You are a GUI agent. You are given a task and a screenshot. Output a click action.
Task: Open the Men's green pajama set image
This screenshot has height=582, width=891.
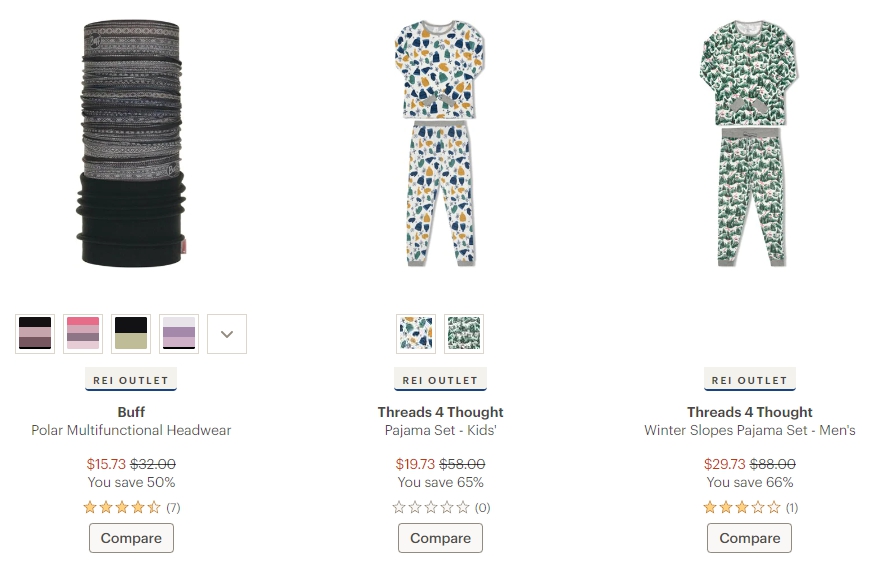(750, 143)
